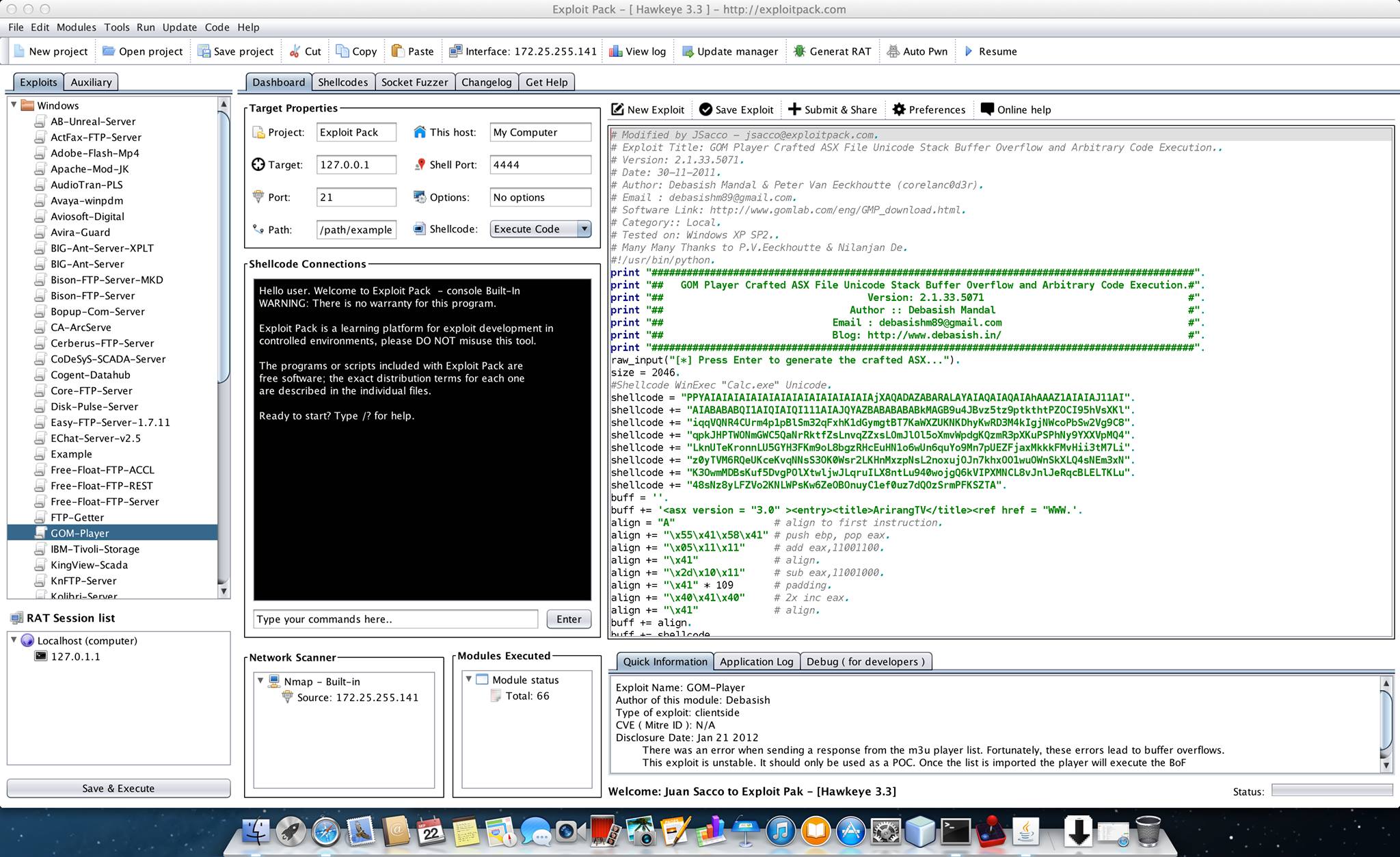The image size is (1400, 857).
Task: Click the Save Exploit checkmark icon
Action: click(x=705, y=109)
